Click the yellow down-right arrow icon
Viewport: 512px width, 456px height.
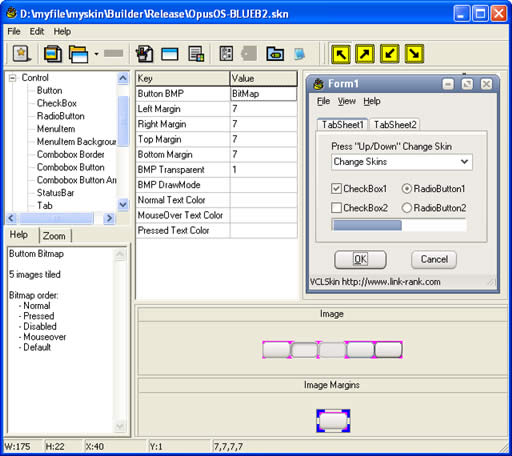(414, 54)
